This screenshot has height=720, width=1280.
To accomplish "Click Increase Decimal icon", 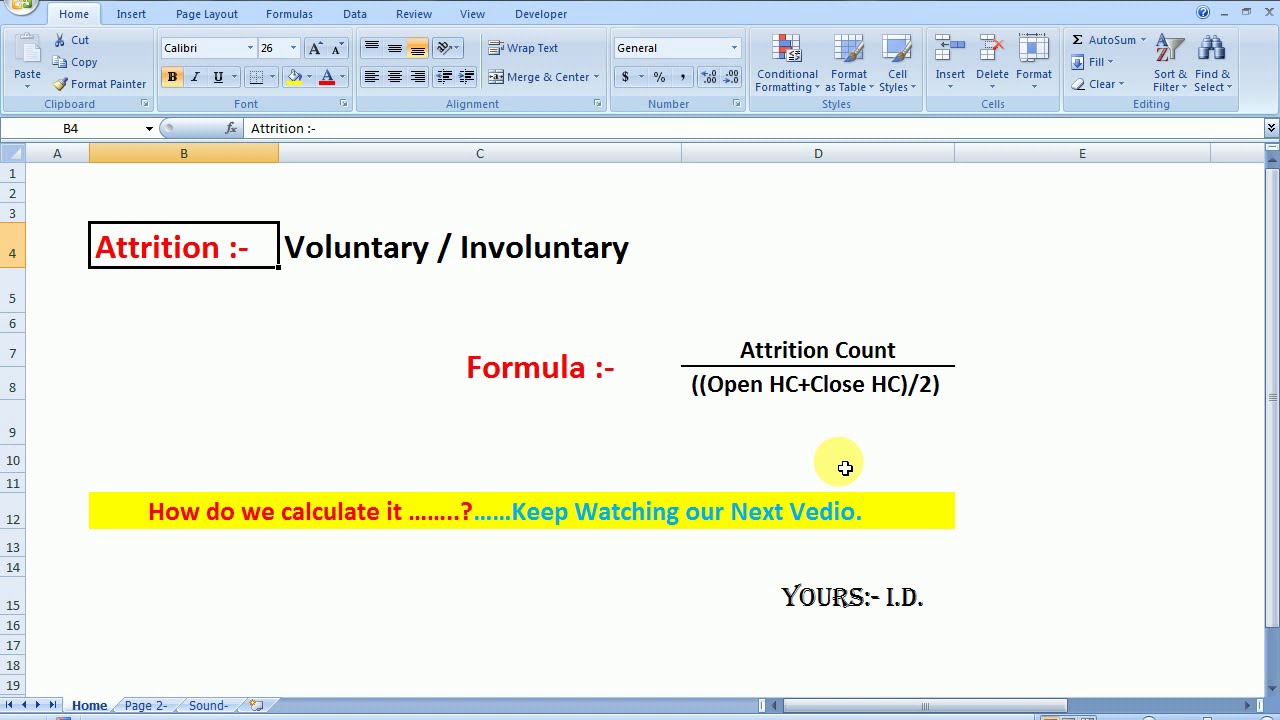I will (x=708, y=77).
